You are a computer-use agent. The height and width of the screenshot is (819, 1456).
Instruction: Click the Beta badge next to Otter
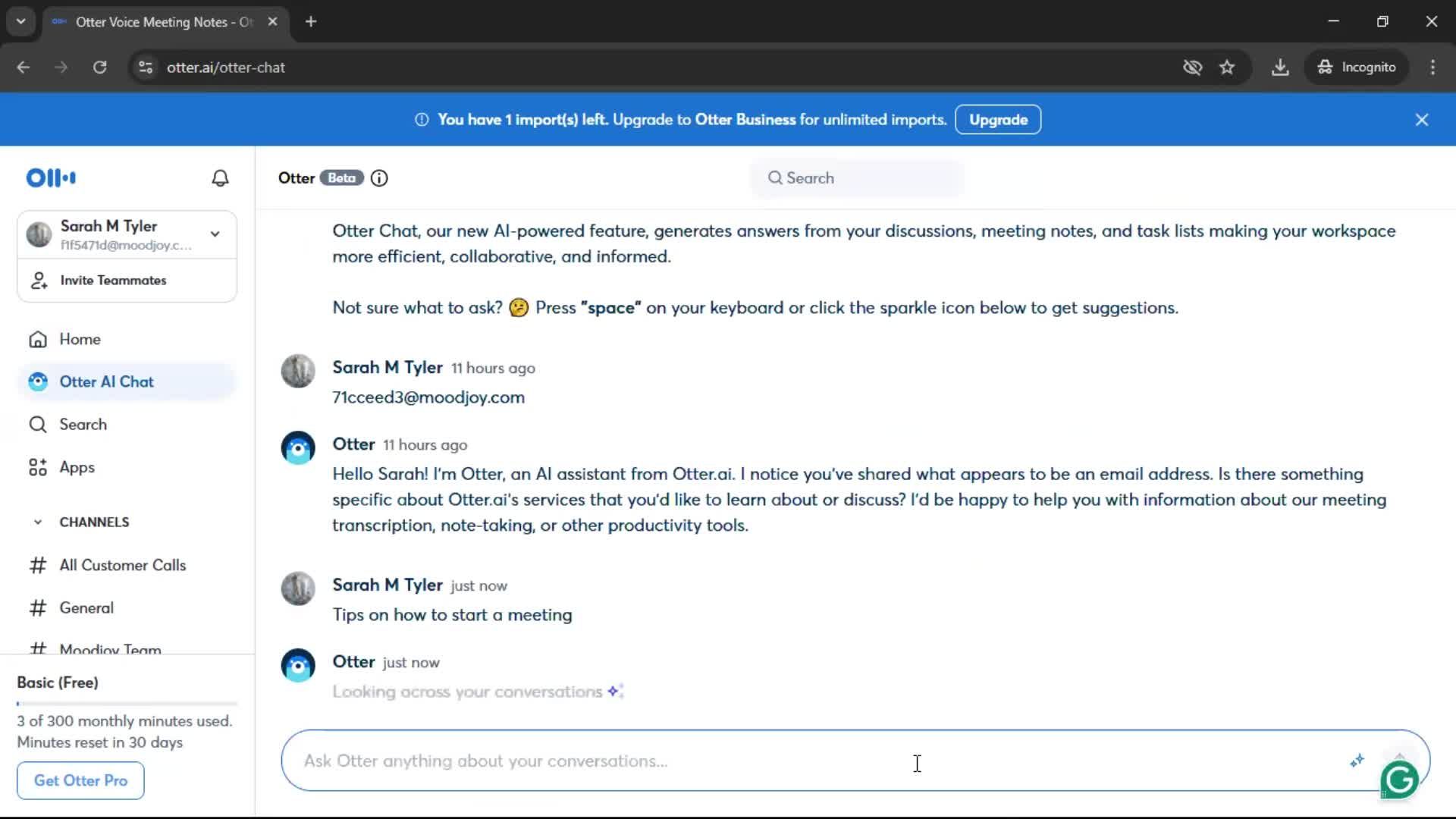tap(341, 177)
